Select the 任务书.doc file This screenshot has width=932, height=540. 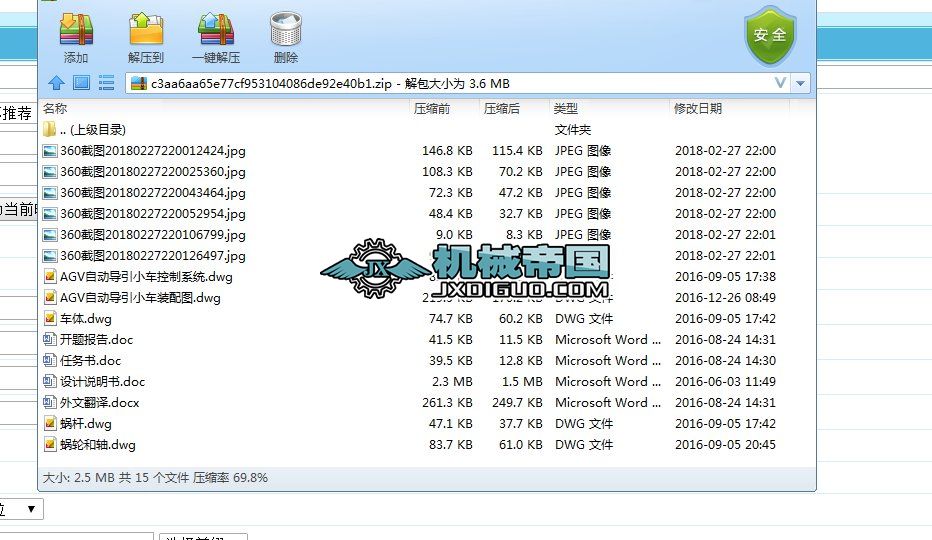click(x=90, y=361)
